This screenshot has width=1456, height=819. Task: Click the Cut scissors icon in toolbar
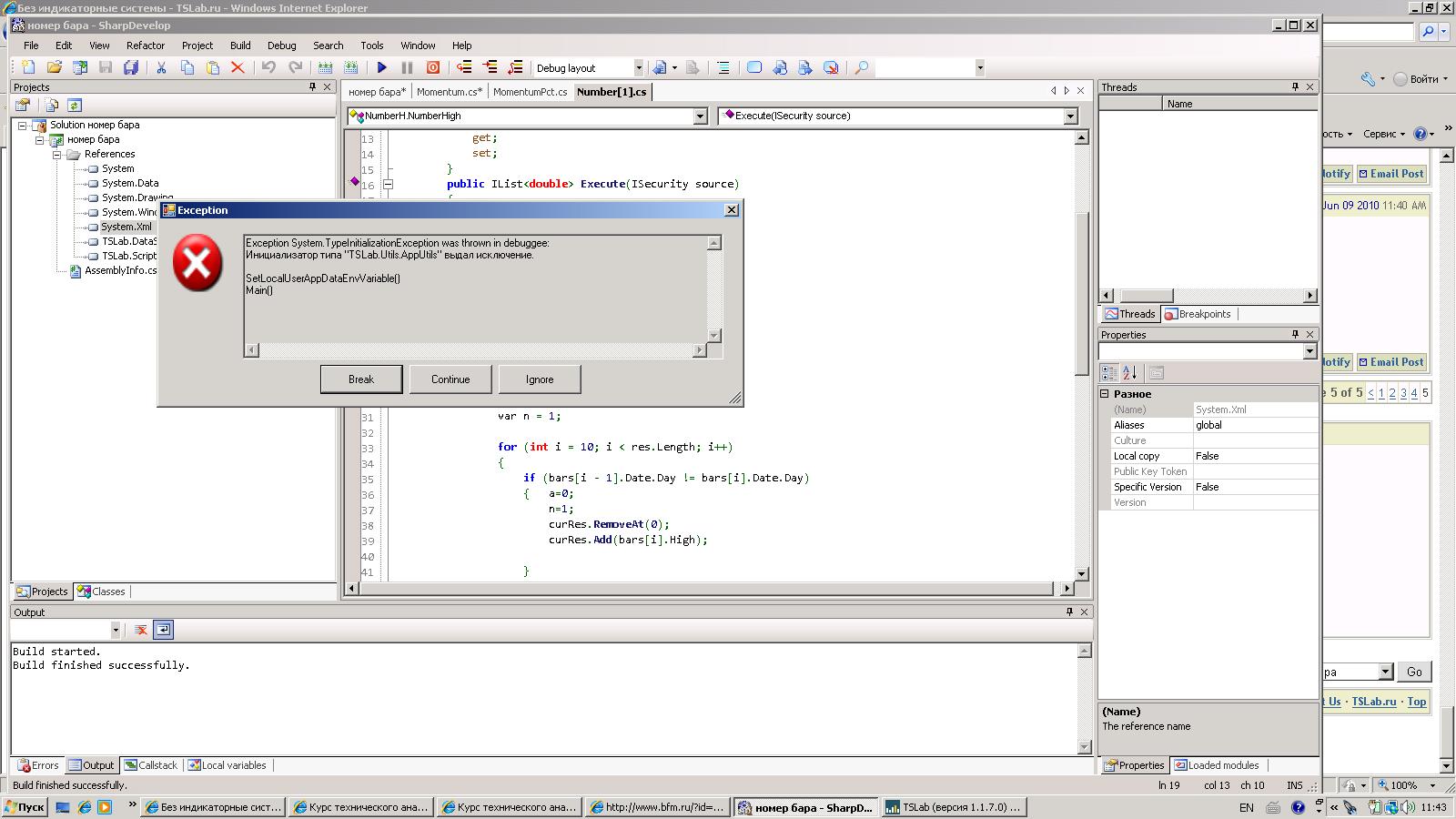click(x=161, y=67)
